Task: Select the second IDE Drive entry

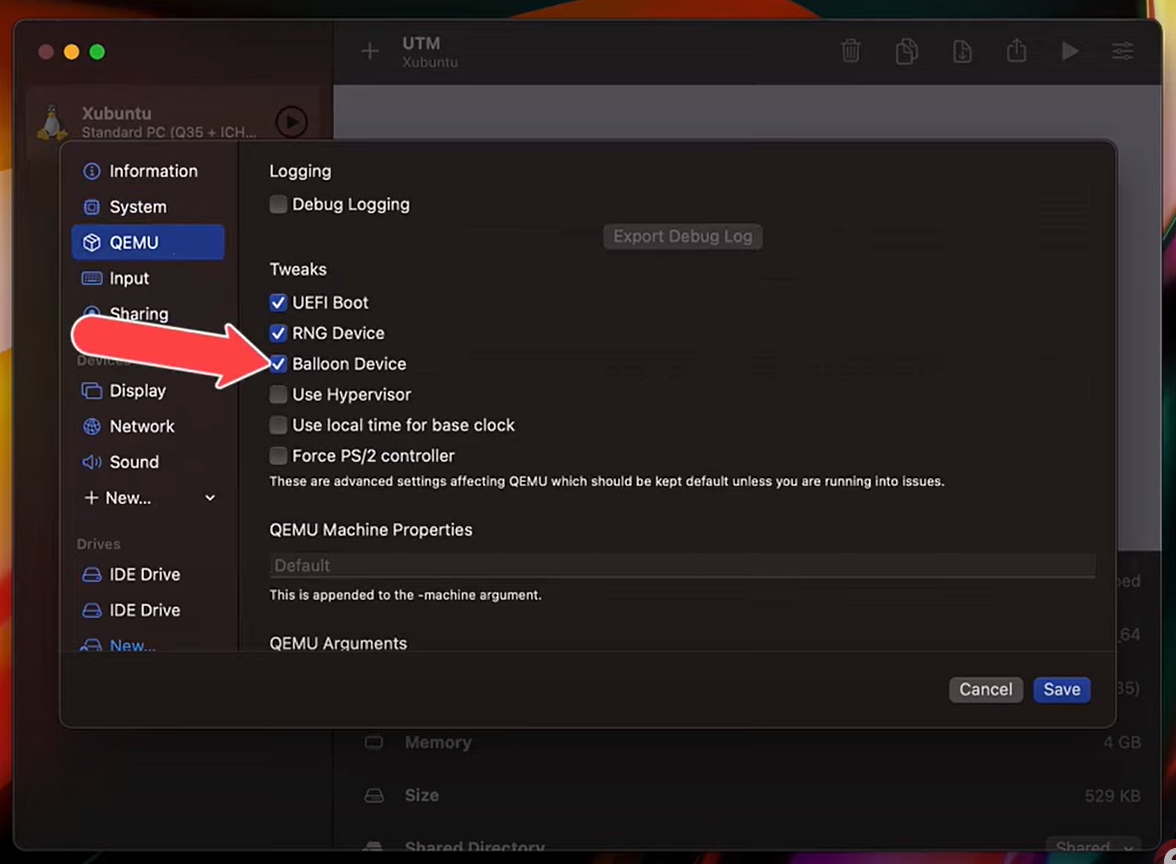Action: 148,610
